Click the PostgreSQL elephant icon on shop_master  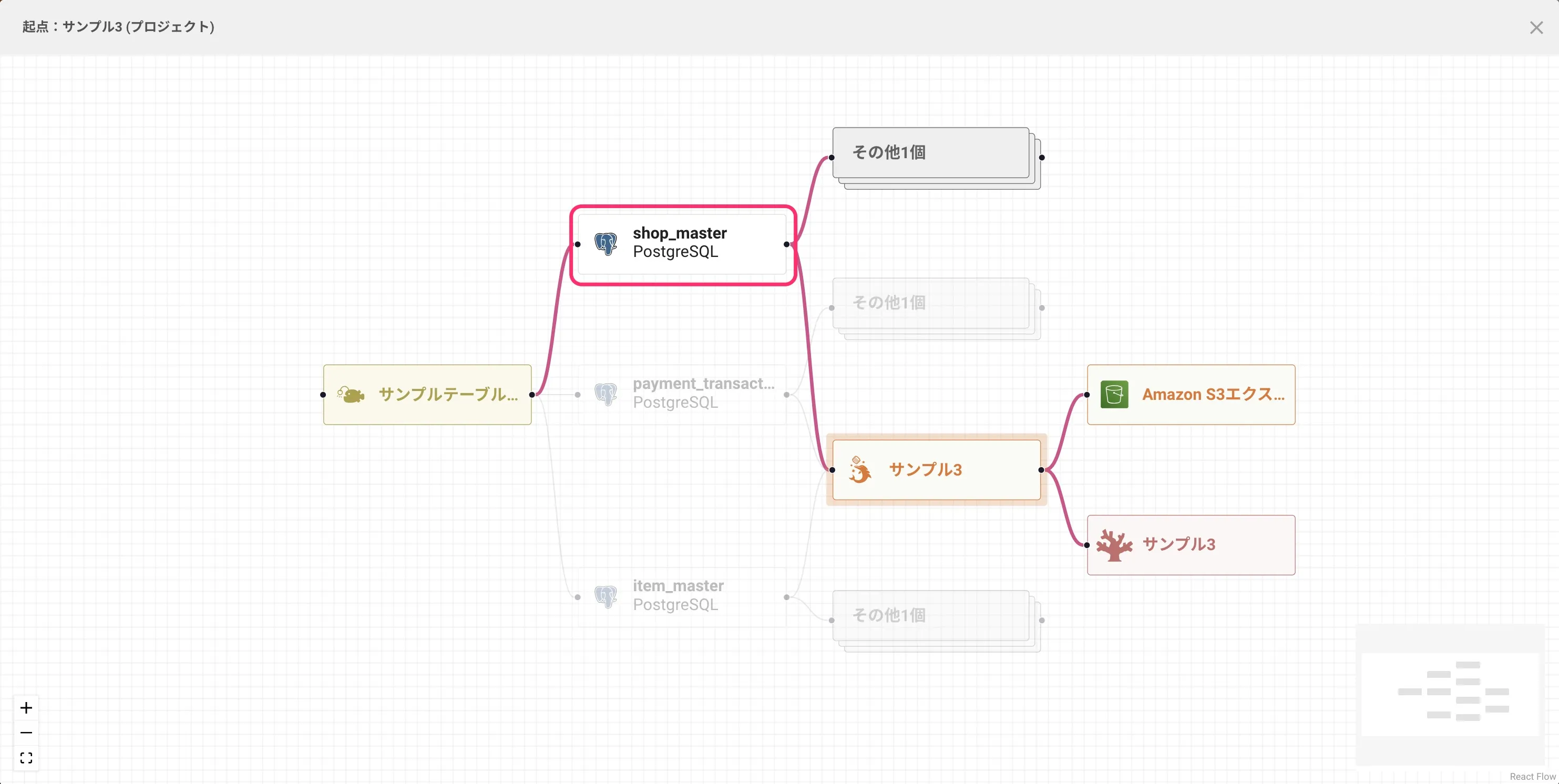pos(606,244)
